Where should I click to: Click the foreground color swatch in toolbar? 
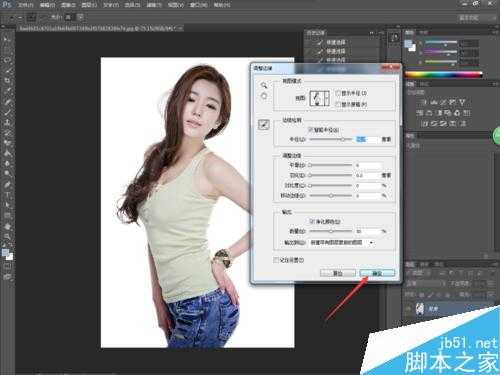(x=5, y=252)
